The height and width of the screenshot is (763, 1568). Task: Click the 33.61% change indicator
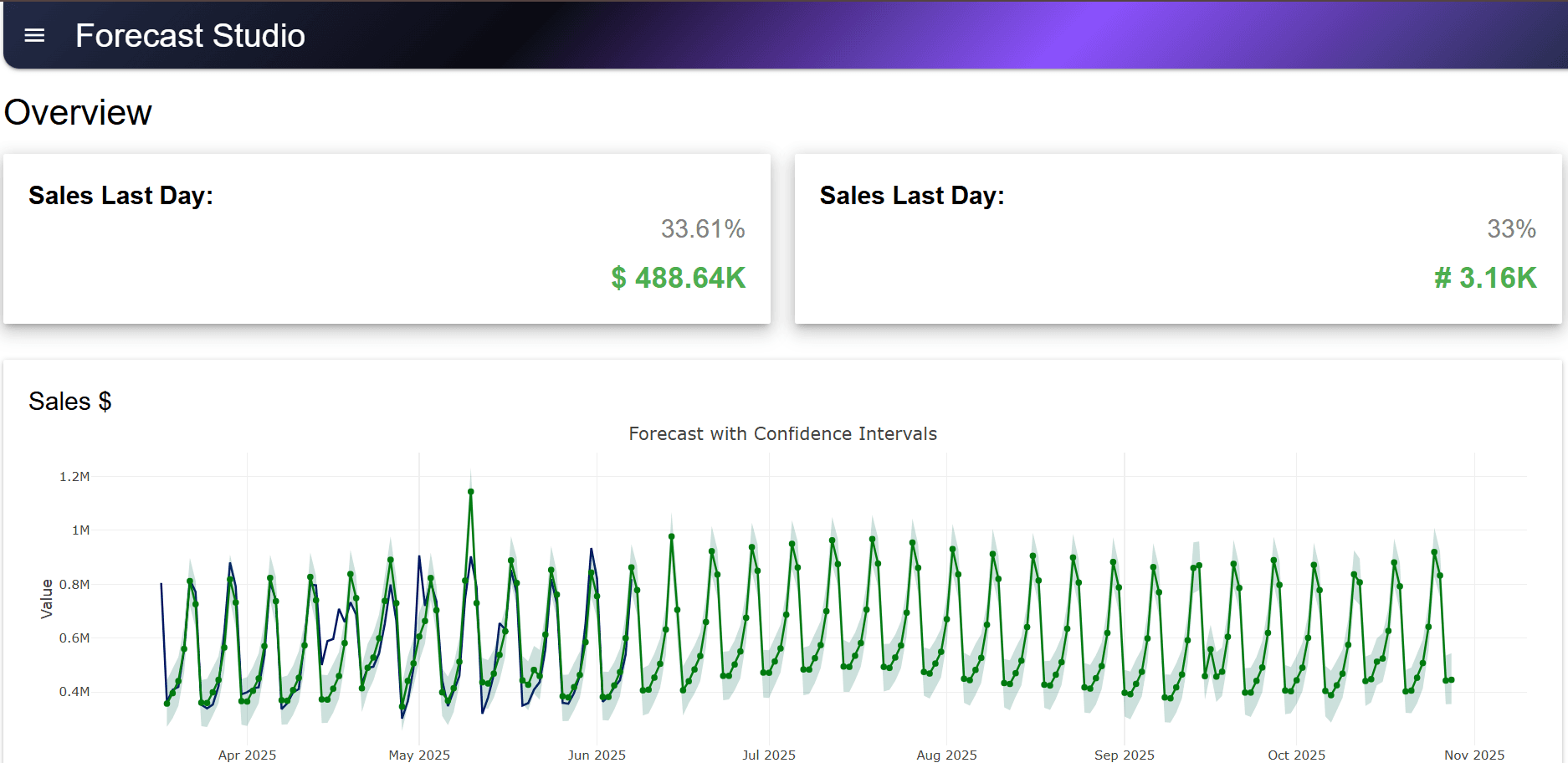(x=702, y=228)
